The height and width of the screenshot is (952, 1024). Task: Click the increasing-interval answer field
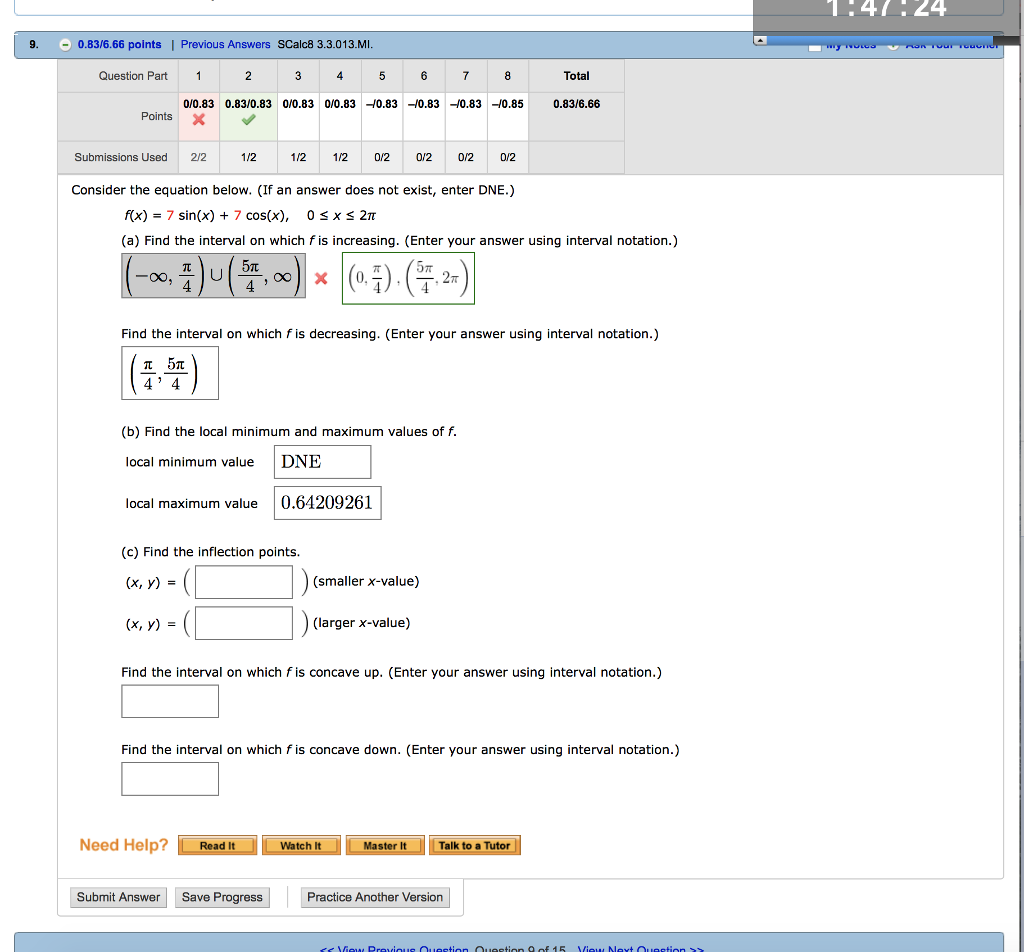pyautogui.click(x=214, y=276)
